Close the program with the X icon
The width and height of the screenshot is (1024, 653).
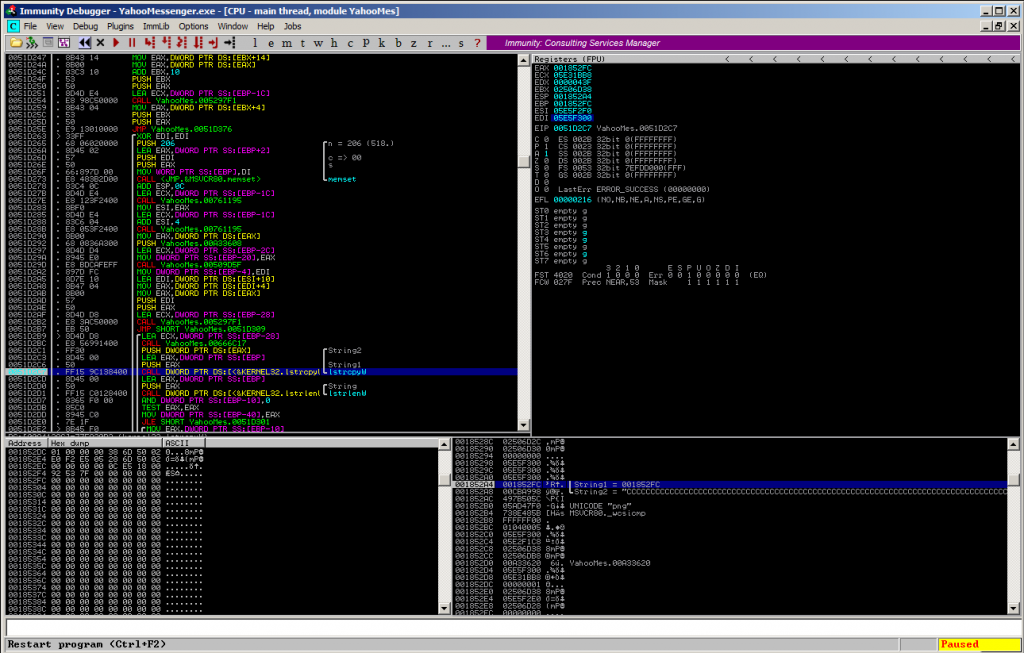pos(101,43)
